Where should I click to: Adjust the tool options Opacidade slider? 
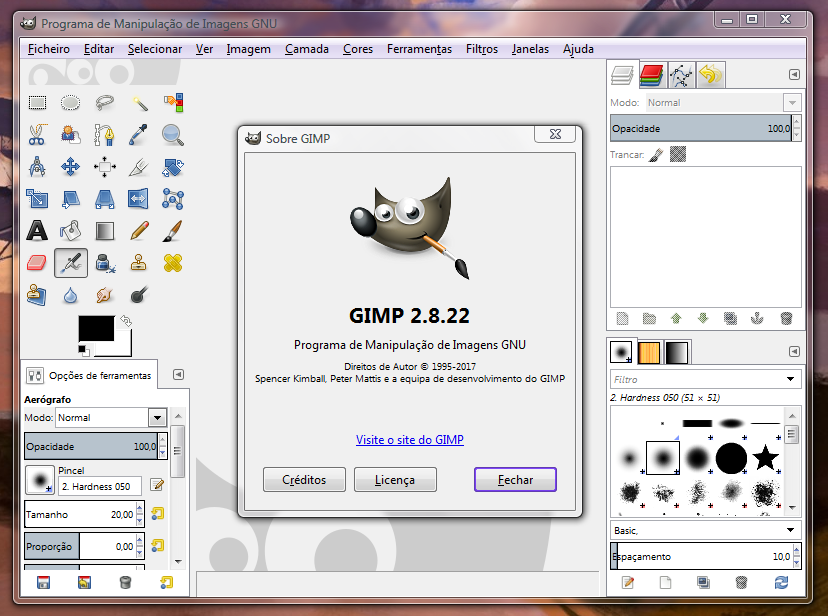[91, 446]
